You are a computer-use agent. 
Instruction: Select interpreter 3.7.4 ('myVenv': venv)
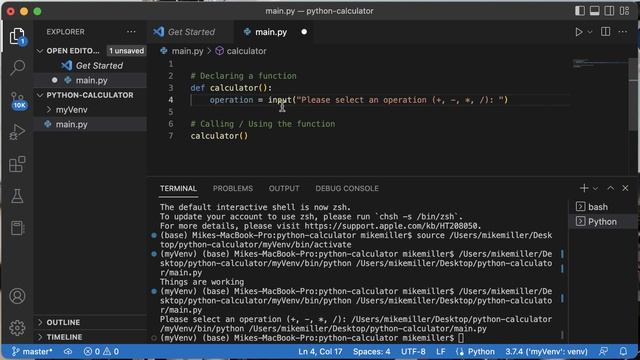[x=546, y=351]
